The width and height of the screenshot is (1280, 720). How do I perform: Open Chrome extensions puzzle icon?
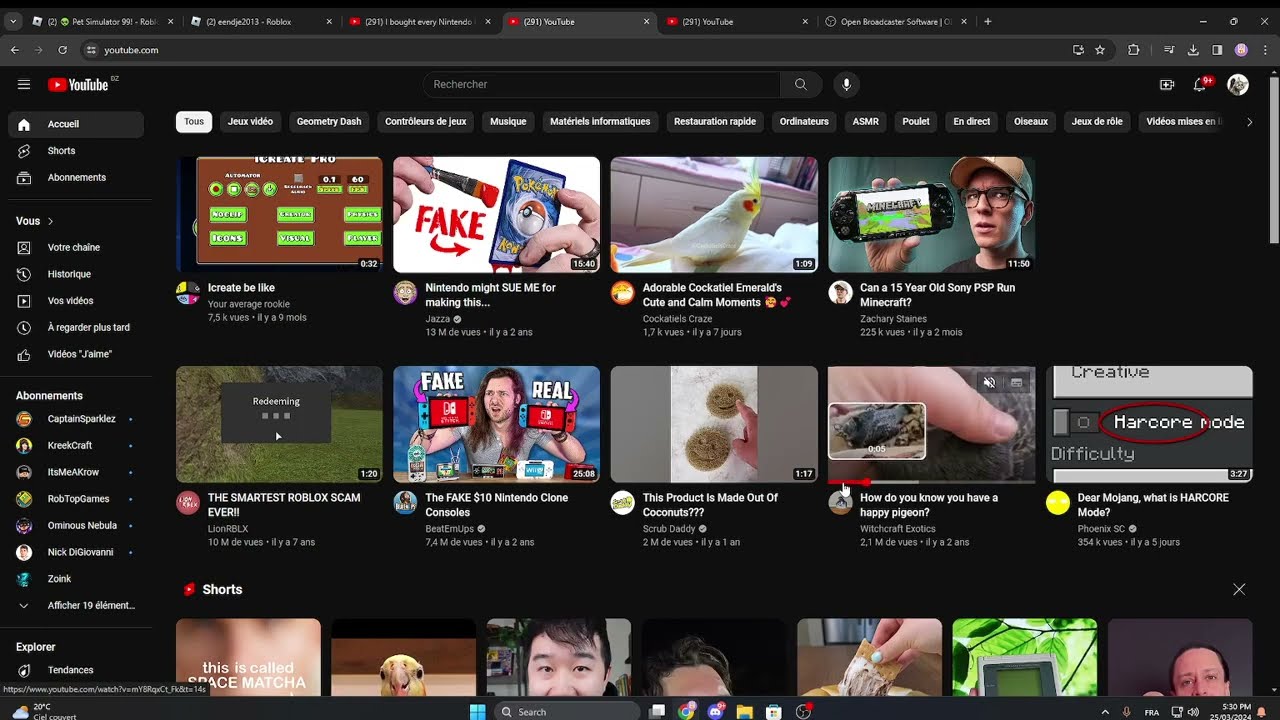click(1134, 50)
